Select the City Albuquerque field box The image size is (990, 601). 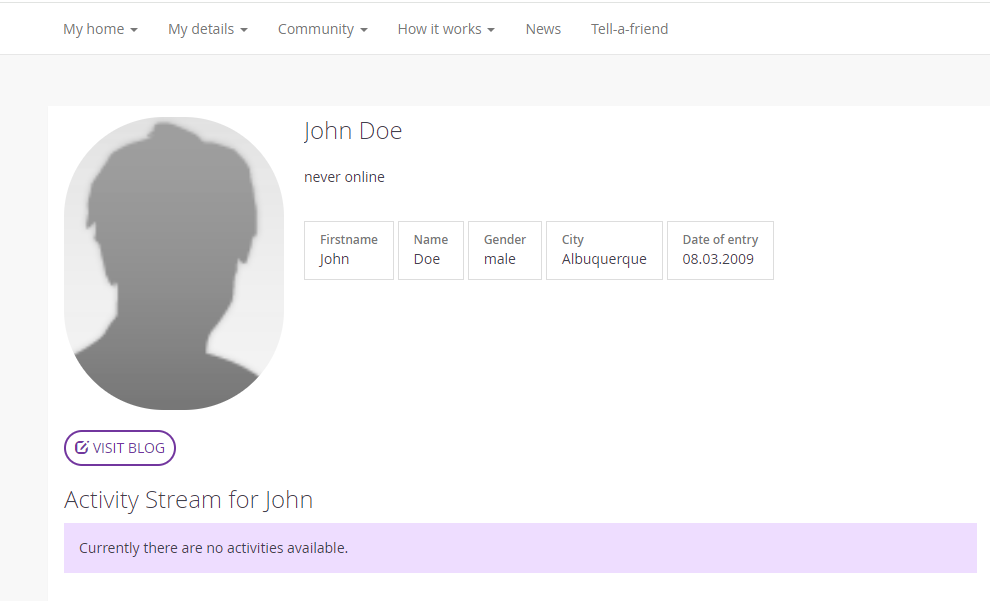[604, 250]
